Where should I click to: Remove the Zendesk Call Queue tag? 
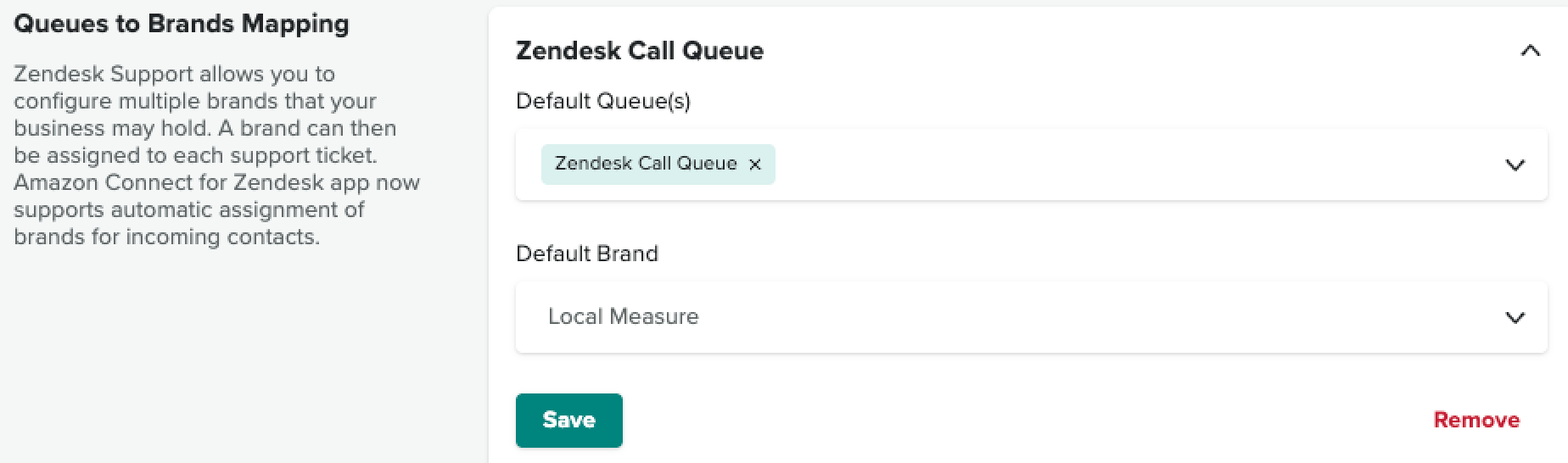pos(754,165)
